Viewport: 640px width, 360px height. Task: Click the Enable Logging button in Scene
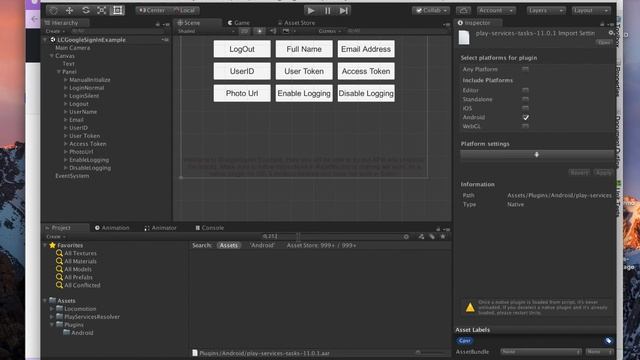[x=304, y=93]
